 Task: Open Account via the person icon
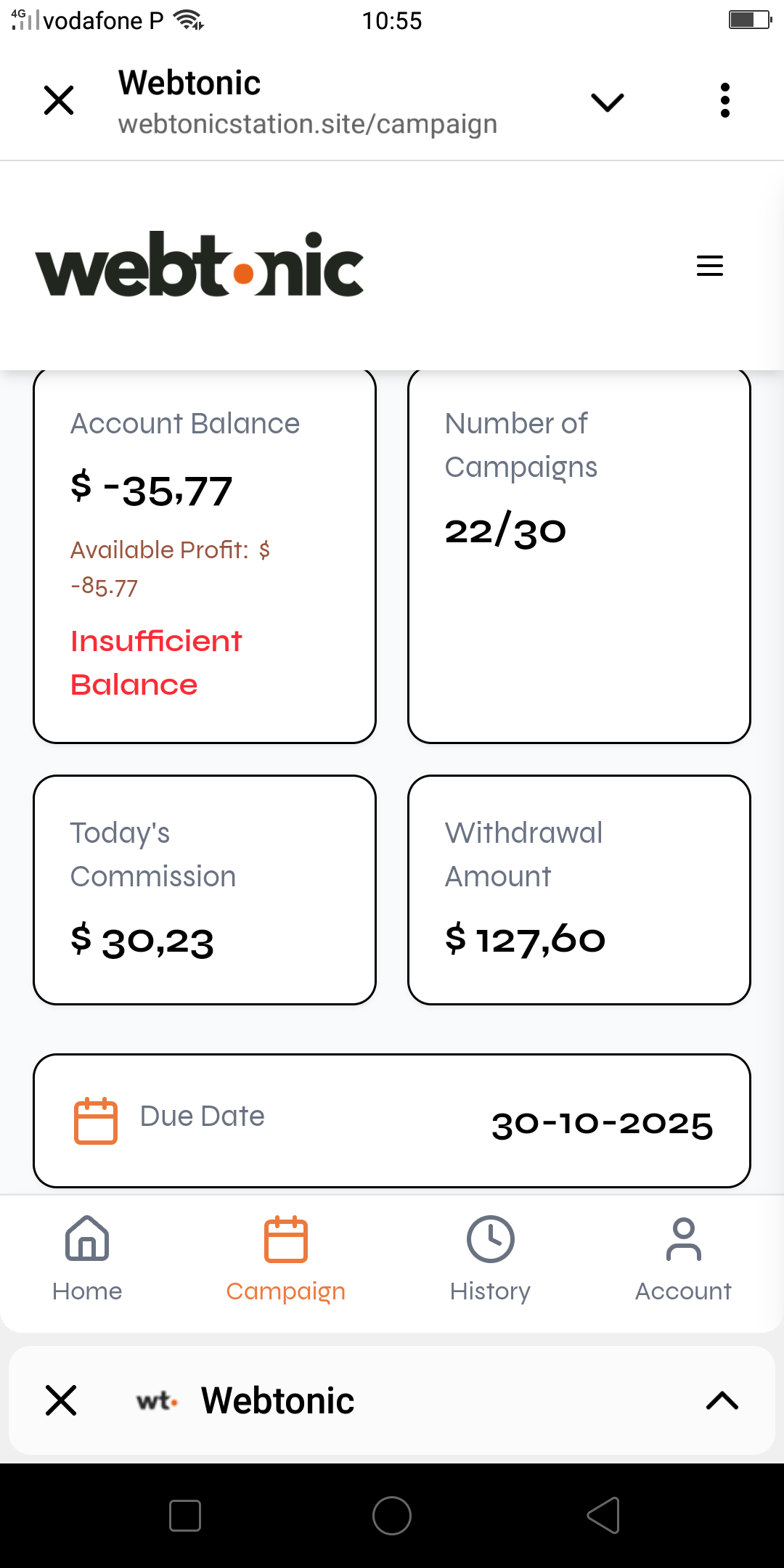[x=683, y=1238]
